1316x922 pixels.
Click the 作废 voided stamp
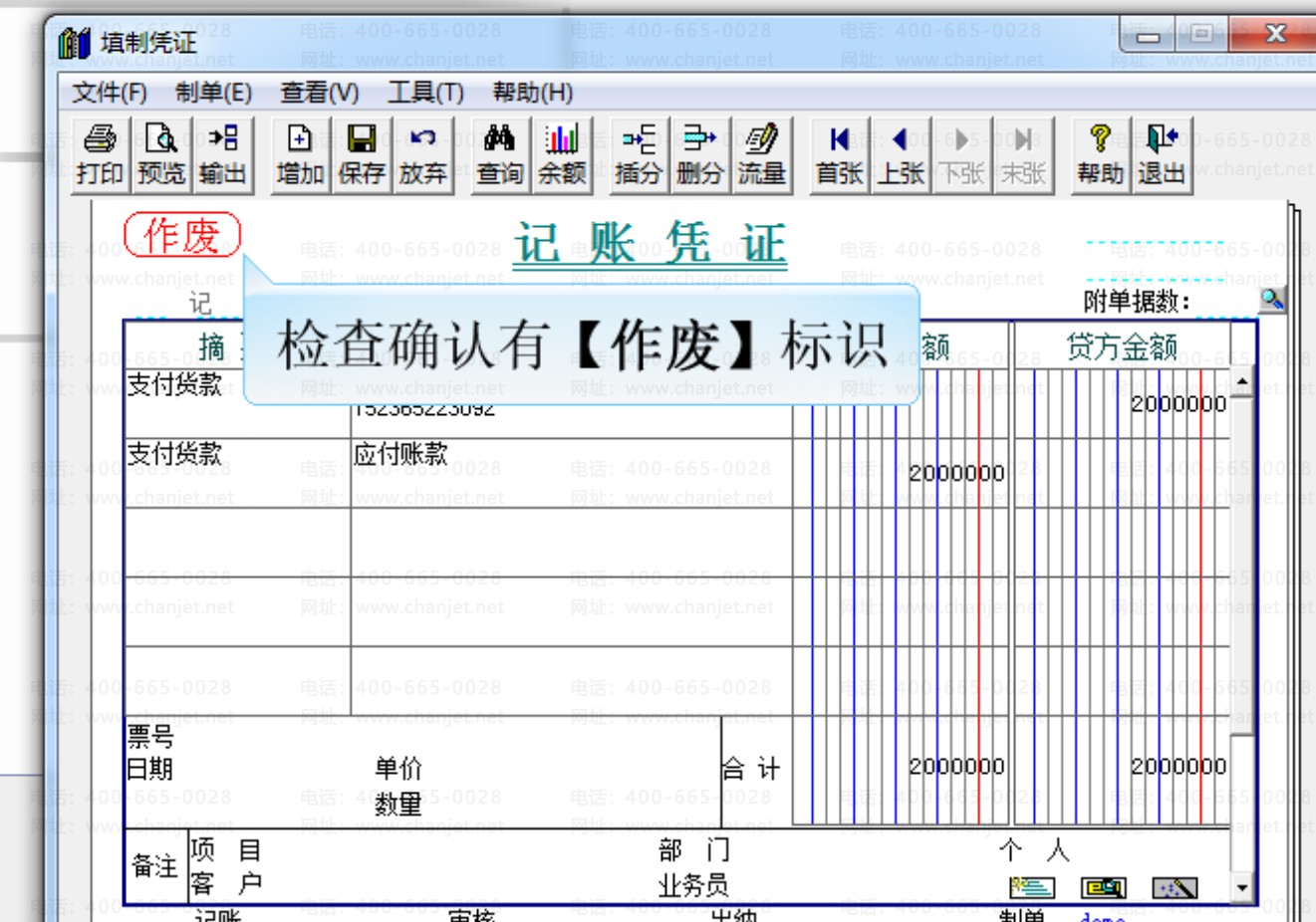(182, 235)
